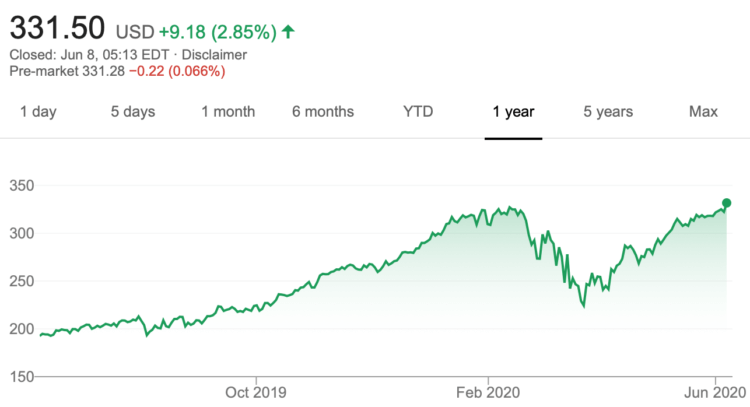This screenshot has width=750, height=407.
Task: Select the 6 months range tab
Action: pos(323,111)
